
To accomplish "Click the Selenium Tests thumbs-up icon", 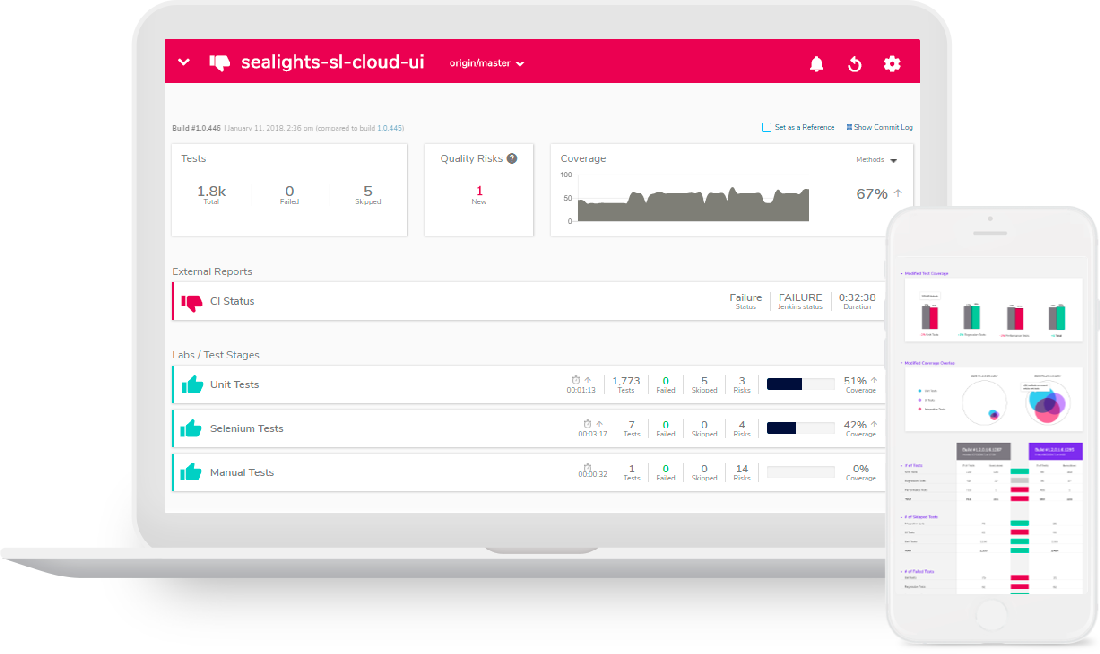I will (191, 429).
